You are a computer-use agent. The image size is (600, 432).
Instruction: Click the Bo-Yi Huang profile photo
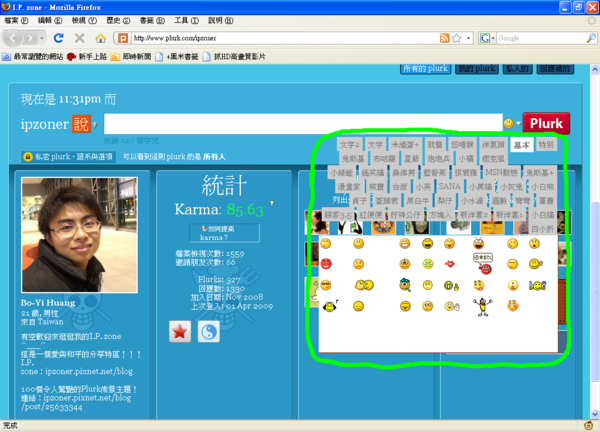click(x=80, y=235)
